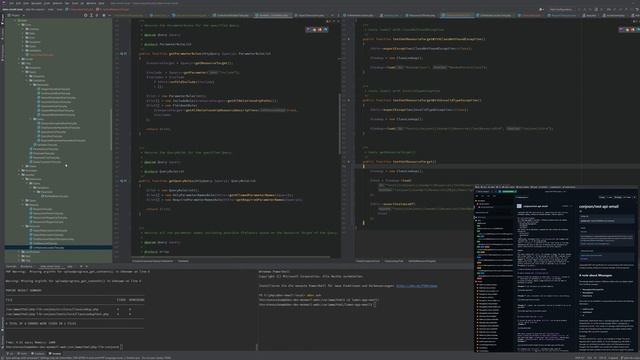Open the Help menu
This screenshot has width=640, height=360.
coord(101,3)
